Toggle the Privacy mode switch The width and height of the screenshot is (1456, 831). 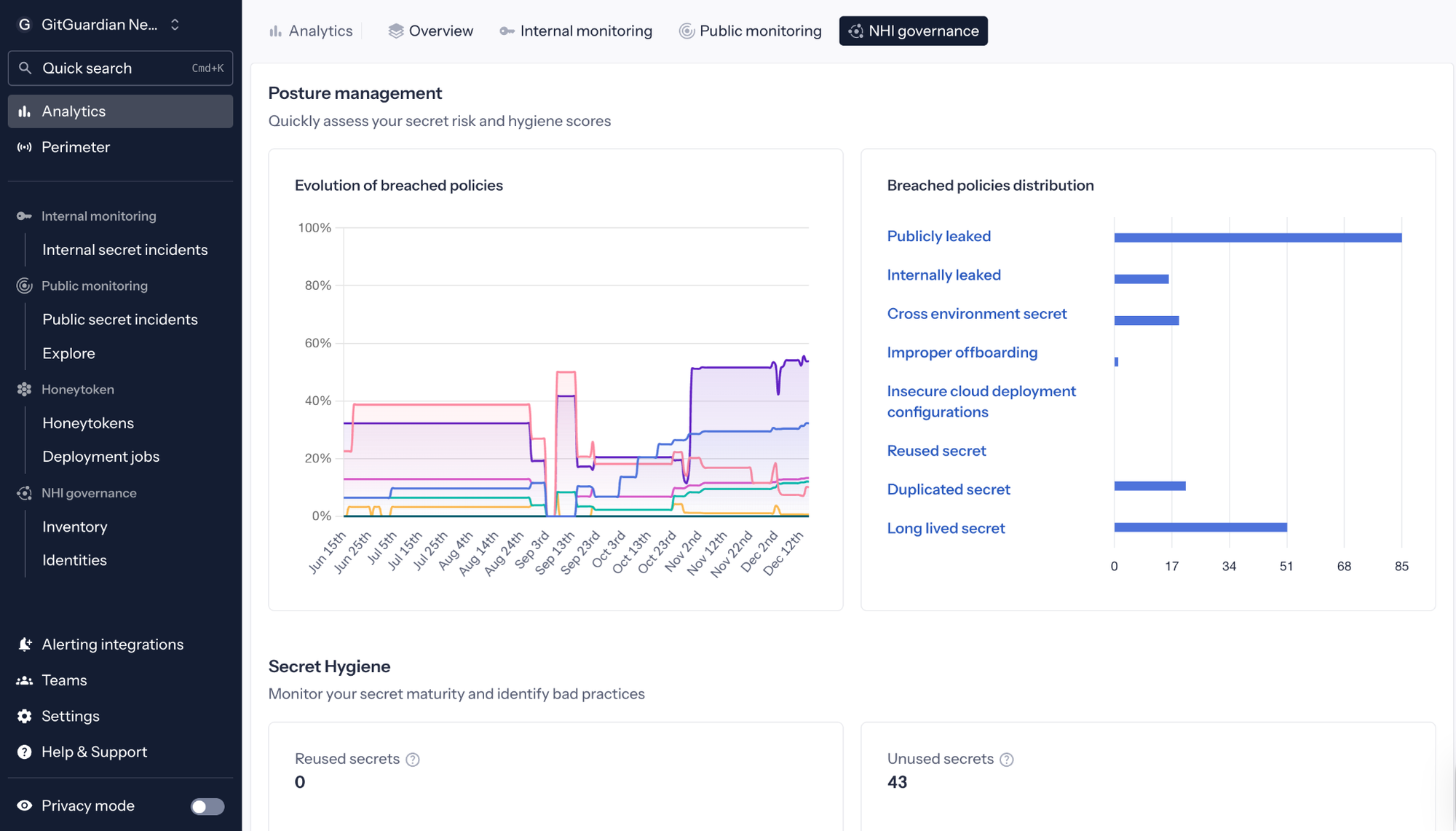pyautogui.click(x=207, y=806)
